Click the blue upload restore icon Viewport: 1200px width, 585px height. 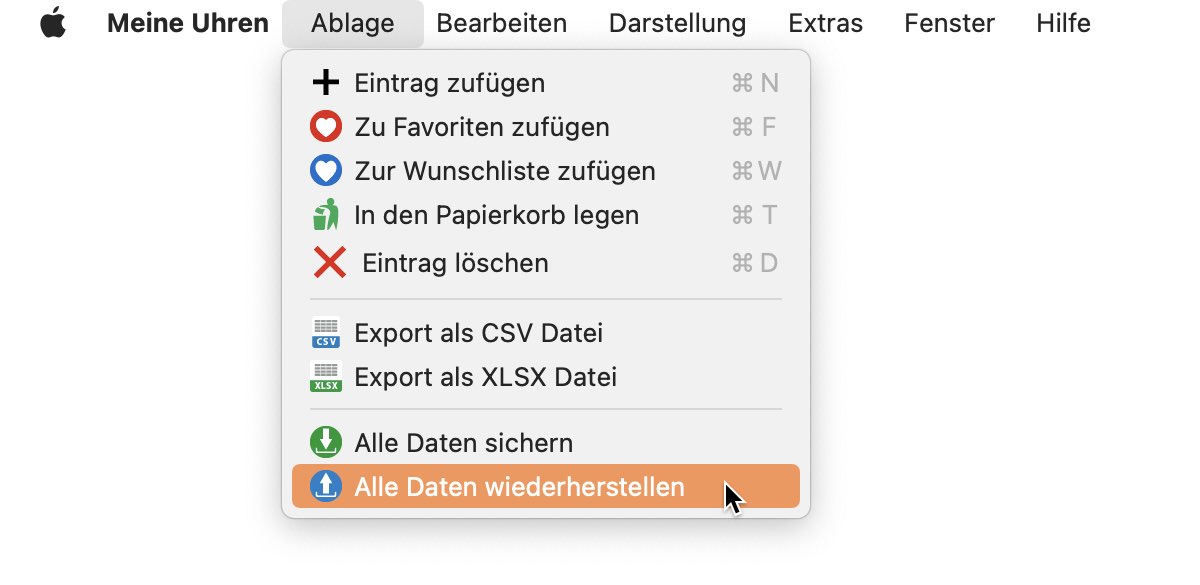[326, 487]
